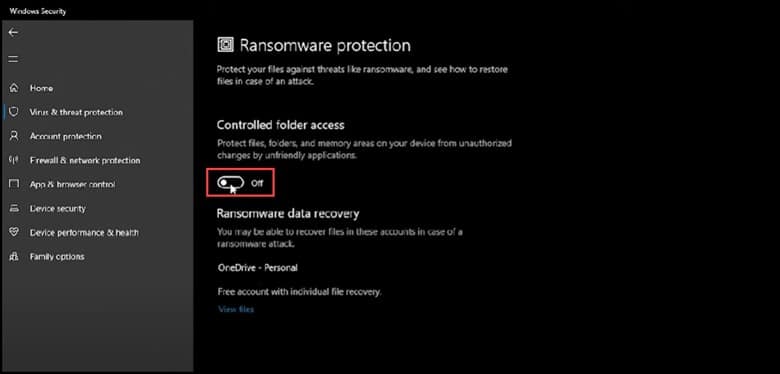Click the Home house icon

coord(14,88)
